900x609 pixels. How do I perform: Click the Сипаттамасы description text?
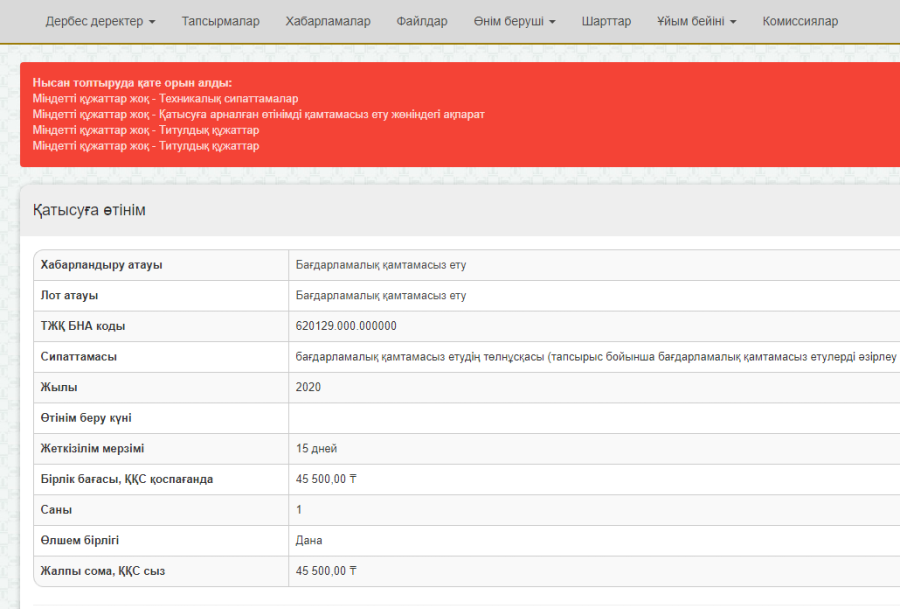596,357
